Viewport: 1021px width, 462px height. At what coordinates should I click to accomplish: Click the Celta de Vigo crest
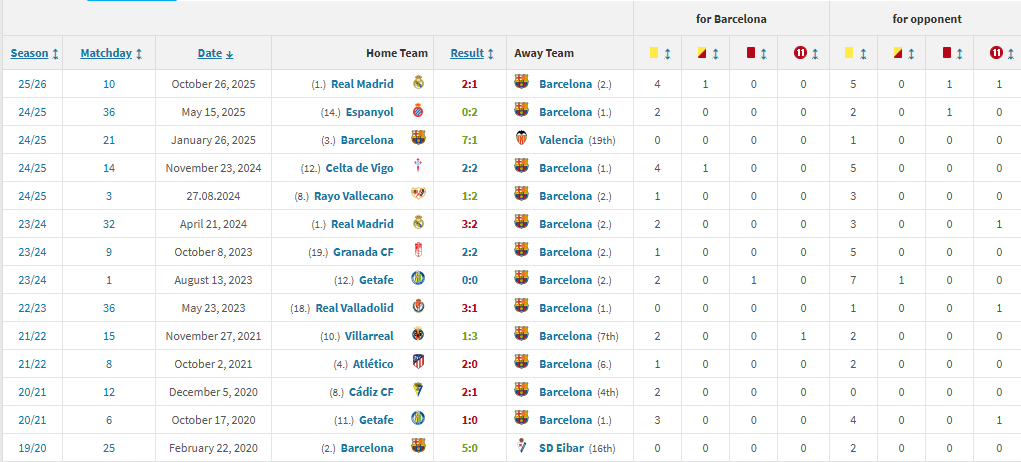pyautogui.click(x=418, y=168)
